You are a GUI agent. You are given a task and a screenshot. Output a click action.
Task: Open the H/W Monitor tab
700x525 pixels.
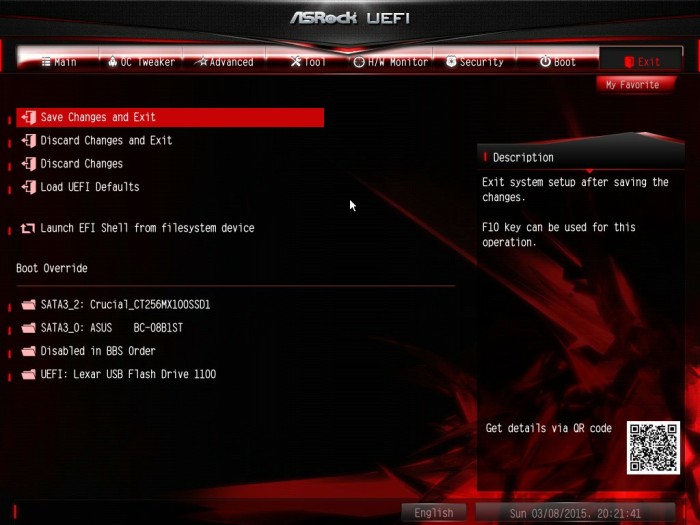391,62
